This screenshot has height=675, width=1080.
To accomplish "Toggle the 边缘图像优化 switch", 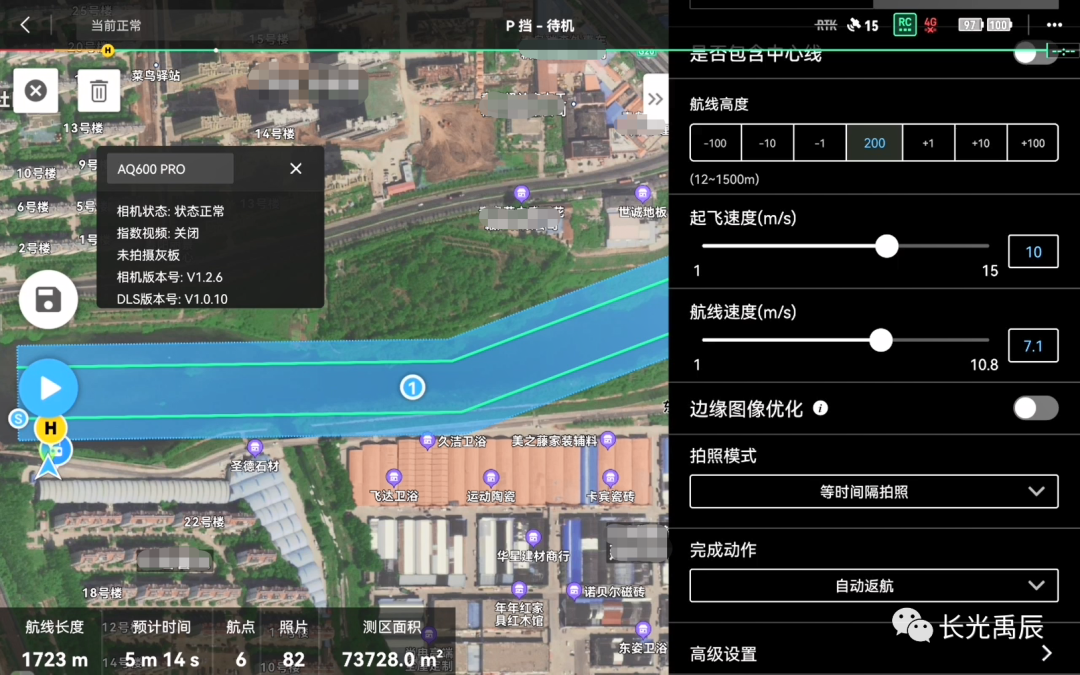I will (1035, 408).
